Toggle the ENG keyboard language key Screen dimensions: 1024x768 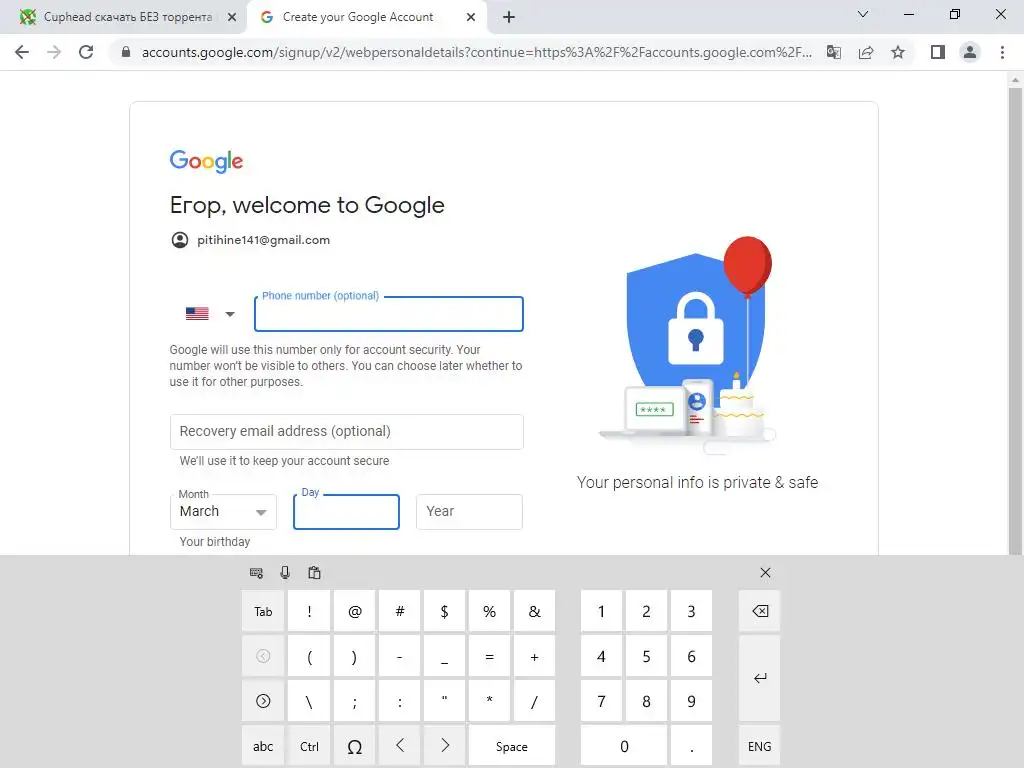760,746
